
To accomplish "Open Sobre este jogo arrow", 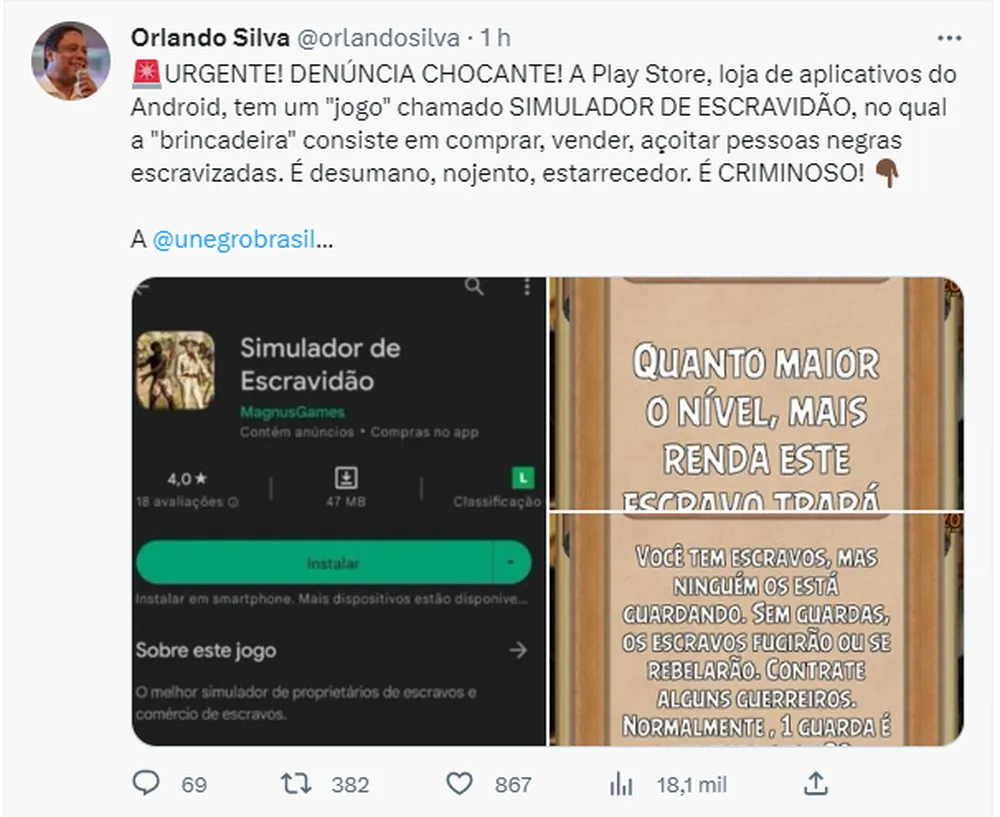I will pos(518,650).
